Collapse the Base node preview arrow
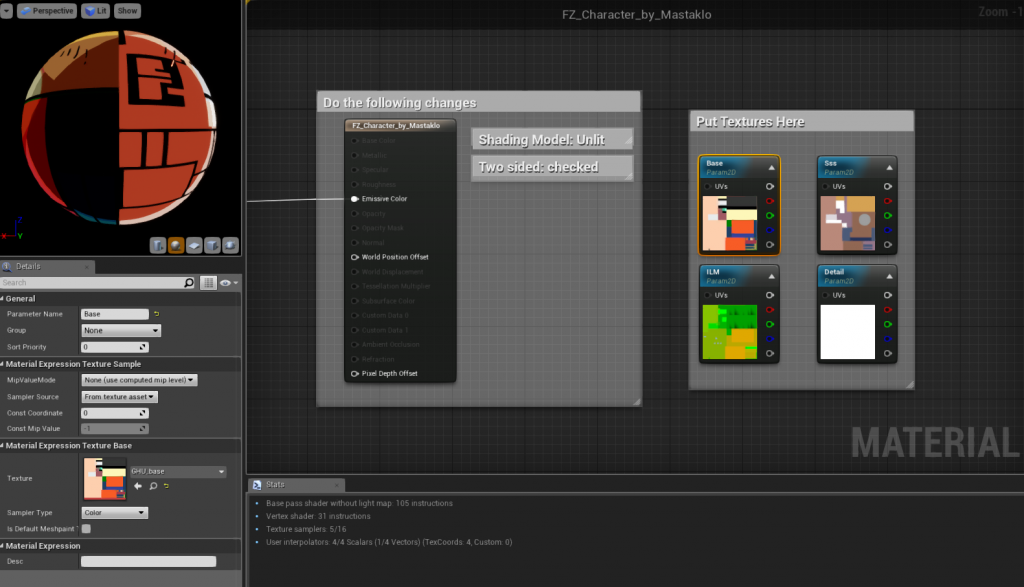 pos(771,168)
